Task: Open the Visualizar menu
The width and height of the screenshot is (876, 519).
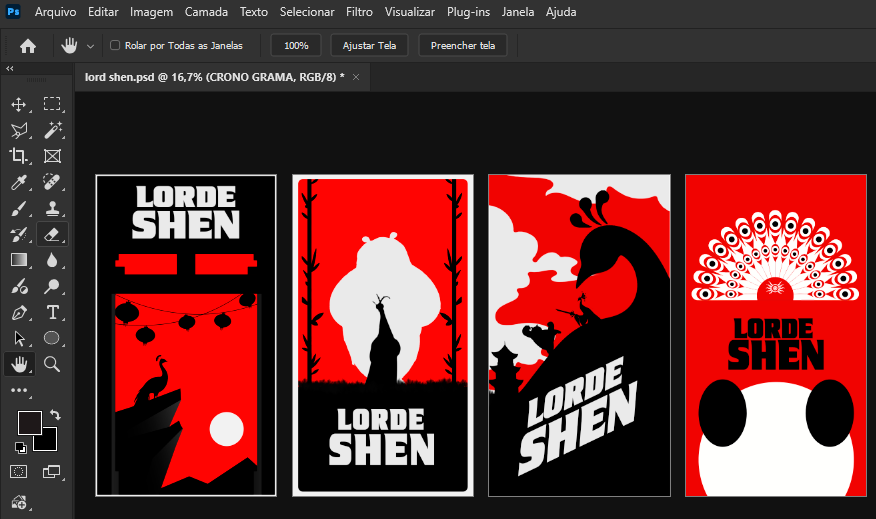Action: coord(410,12)
